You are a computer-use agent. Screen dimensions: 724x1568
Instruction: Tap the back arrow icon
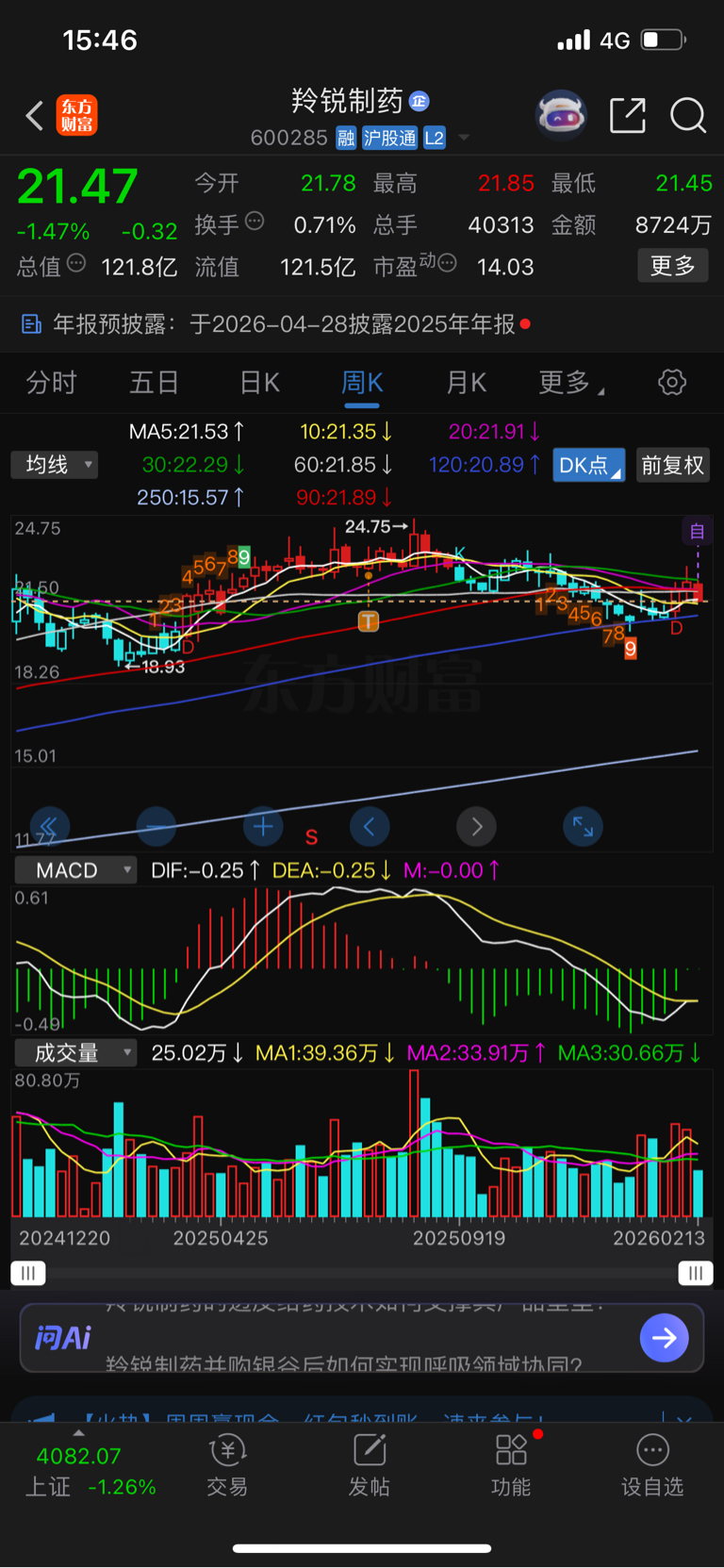35,116
